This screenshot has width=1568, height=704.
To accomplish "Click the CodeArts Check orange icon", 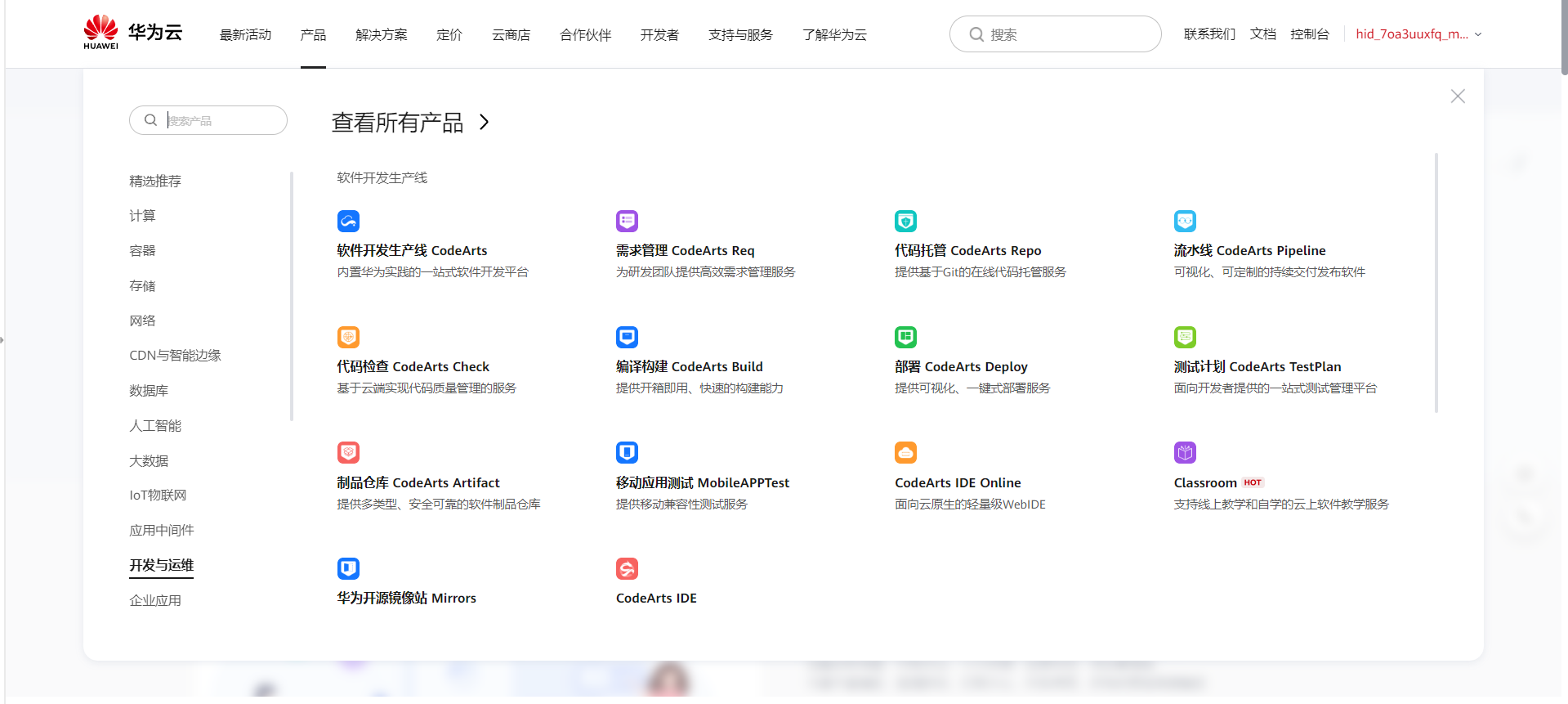I will 348,337.
